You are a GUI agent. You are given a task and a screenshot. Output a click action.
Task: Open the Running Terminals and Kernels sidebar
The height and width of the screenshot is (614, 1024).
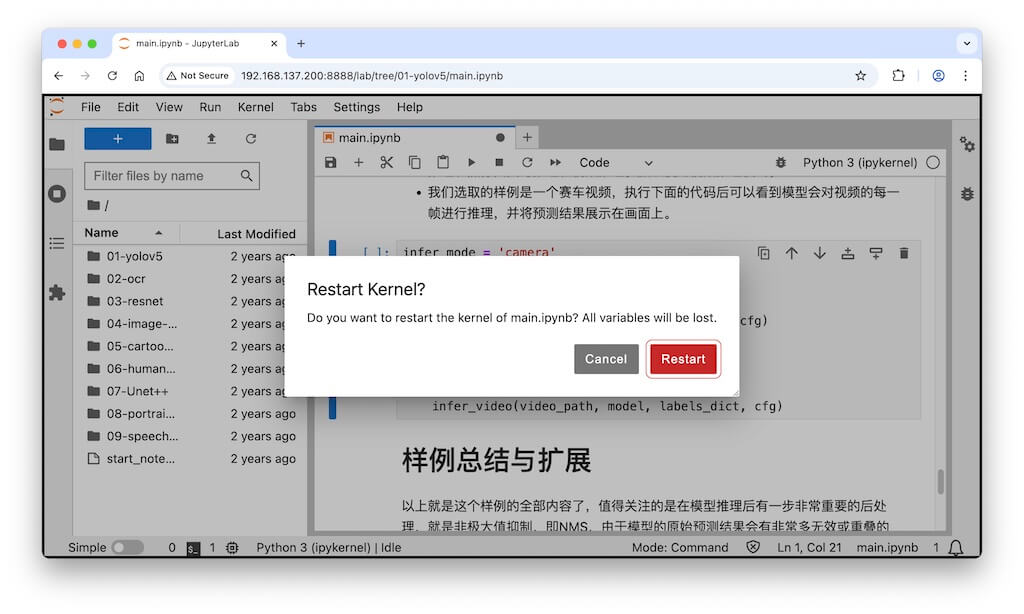57,194
